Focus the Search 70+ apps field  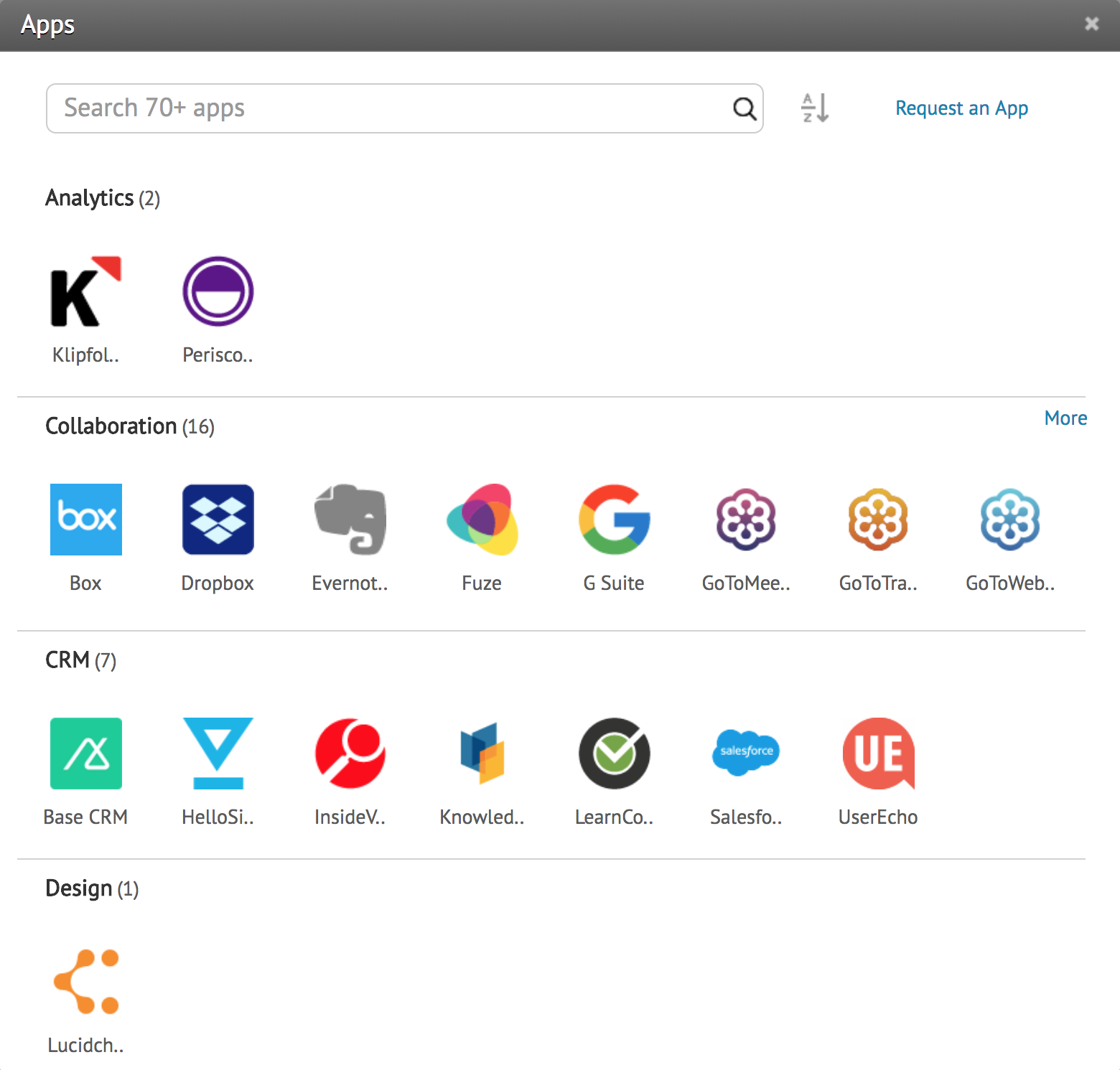[x=404, y=108]
